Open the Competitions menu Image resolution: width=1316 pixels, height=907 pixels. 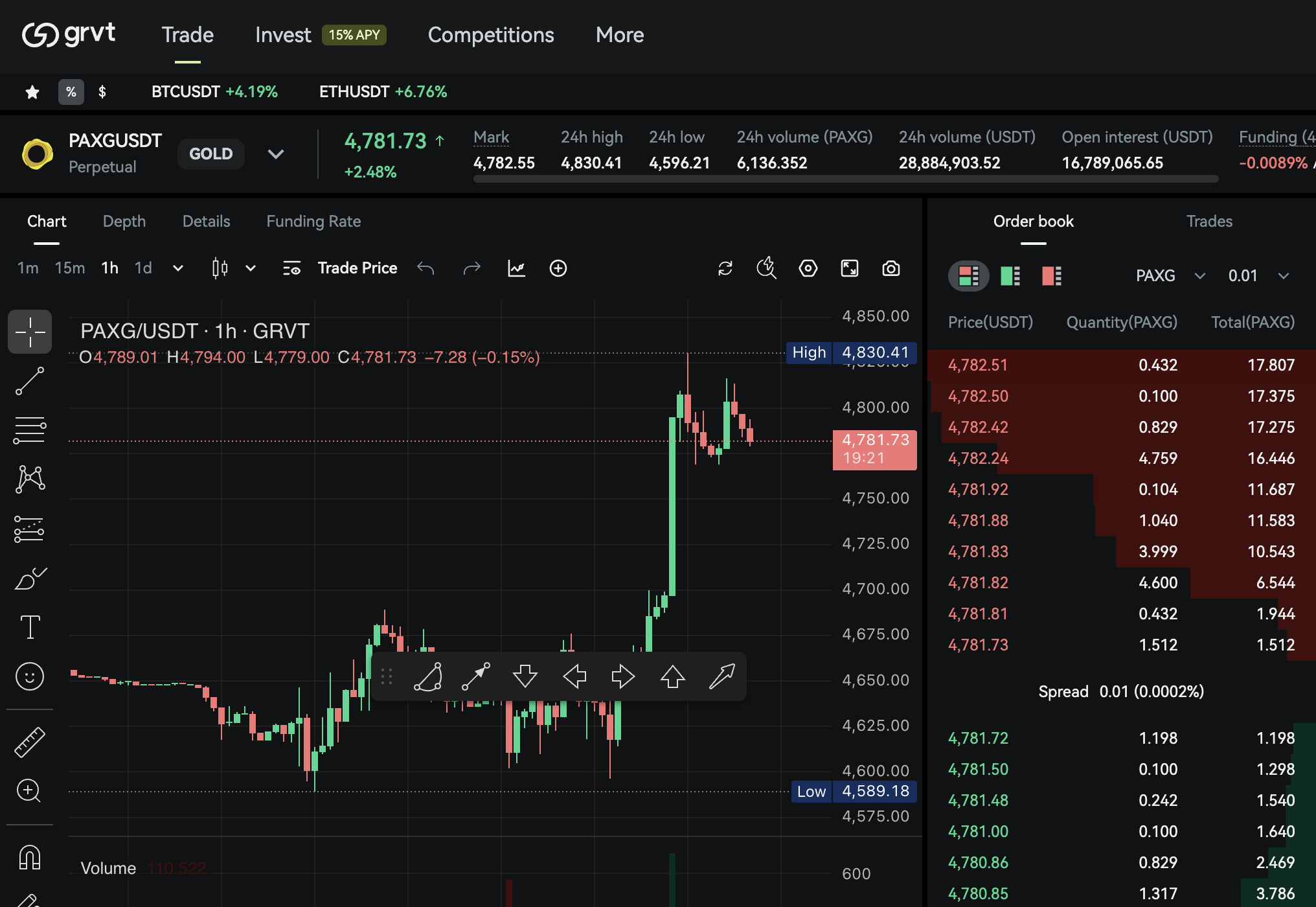click(x=491, y=35)
